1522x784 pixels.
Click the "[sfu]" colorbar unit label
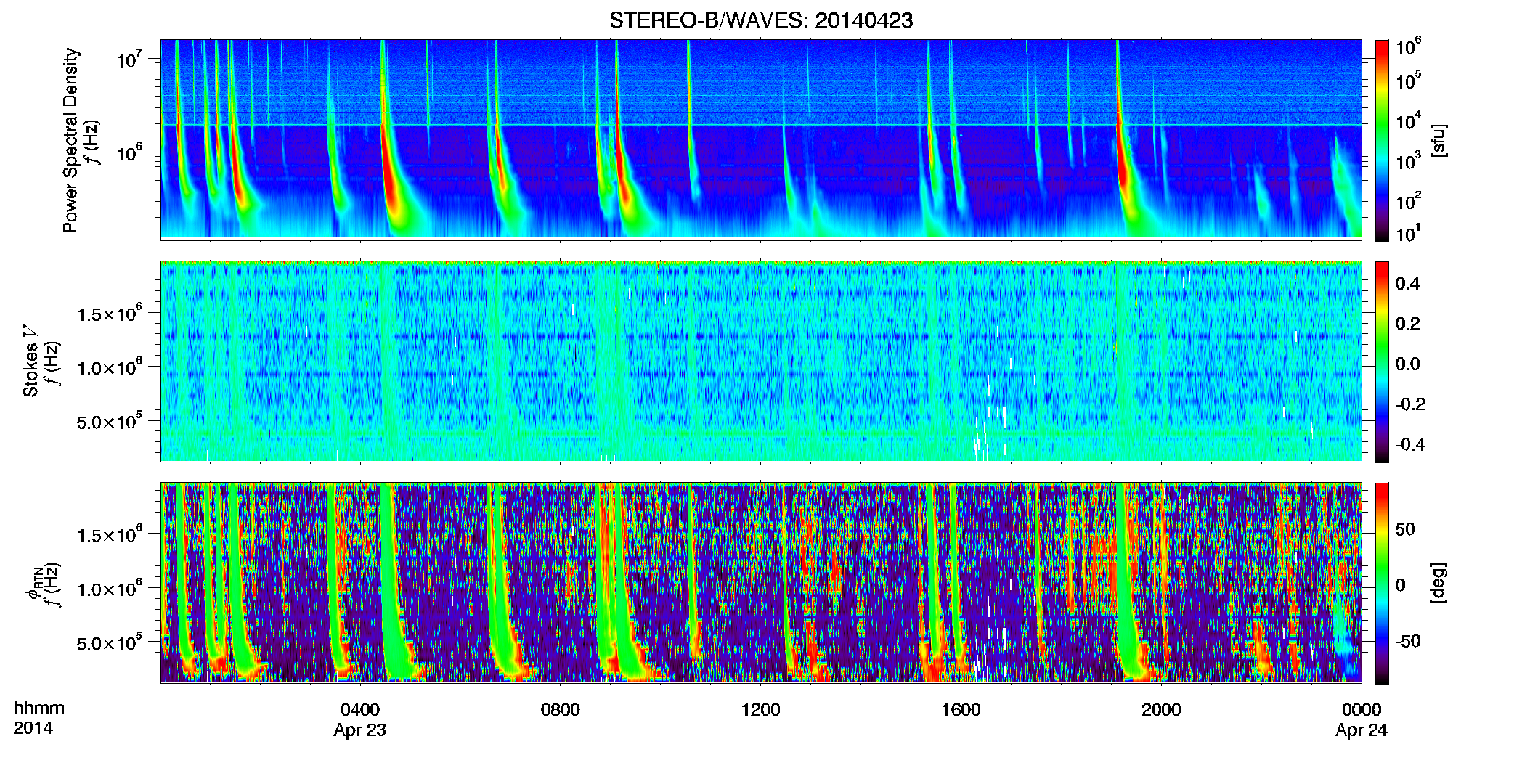click(1438, 140)
